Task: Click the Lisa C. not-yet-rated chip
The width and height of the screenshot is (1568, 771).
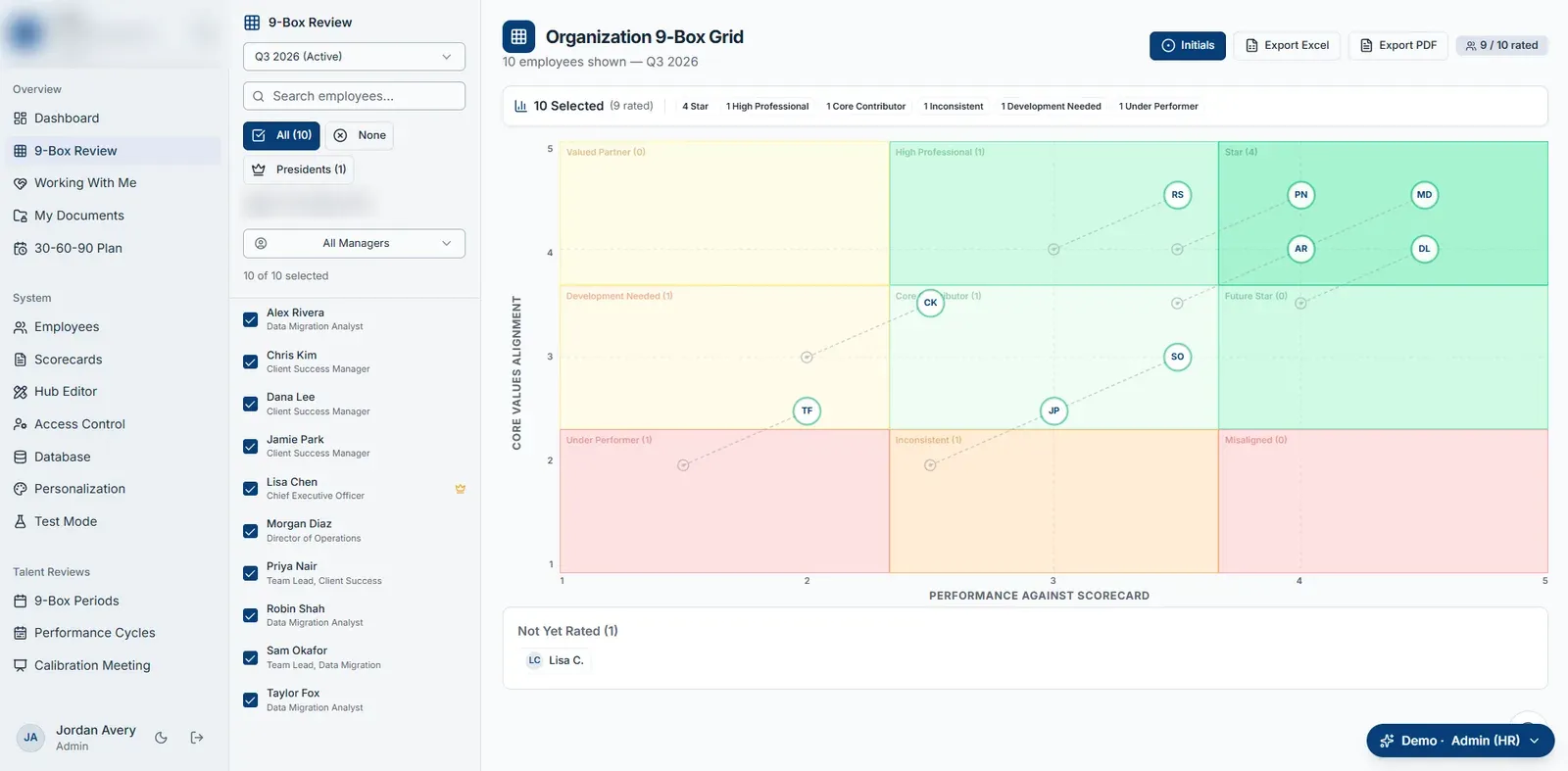Action: click(556, 660)
